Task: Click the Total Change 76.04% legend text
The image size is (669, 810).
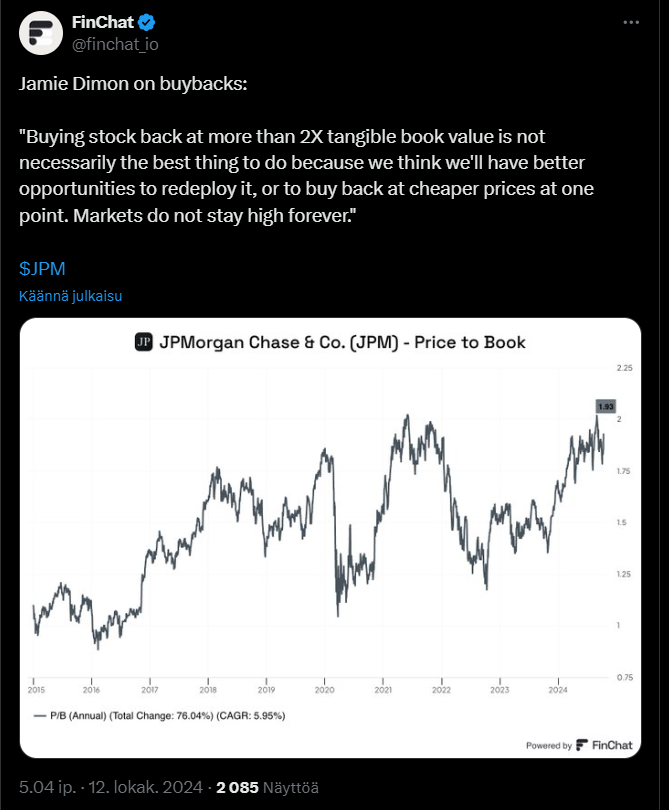Action: coord(172,715)
